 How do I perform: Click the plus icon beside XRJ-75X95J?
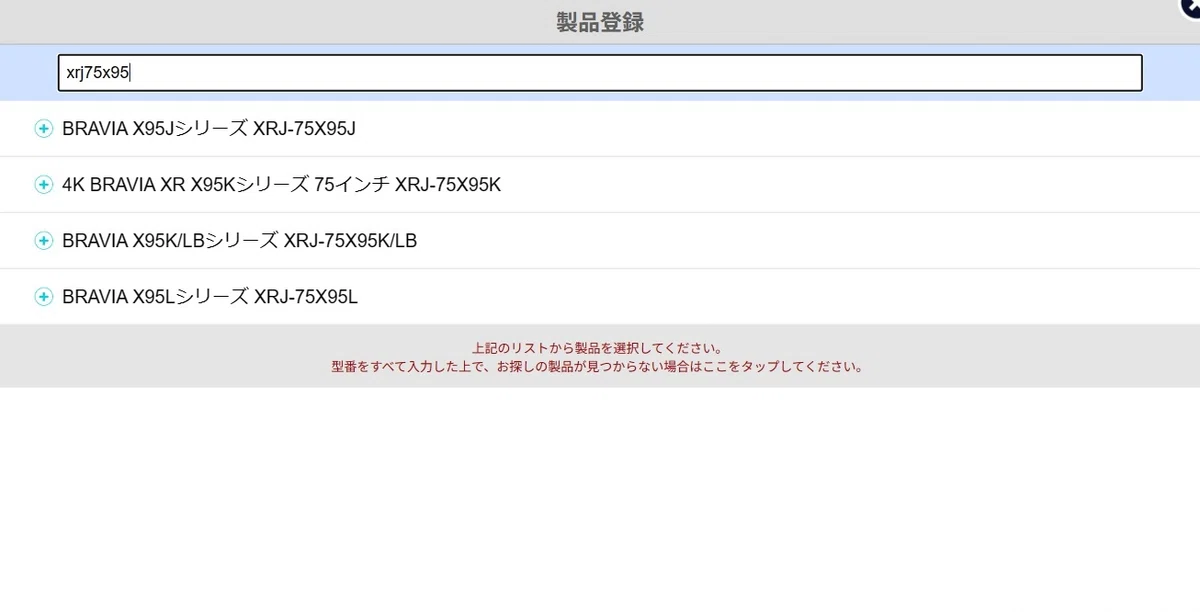[43, 129]
